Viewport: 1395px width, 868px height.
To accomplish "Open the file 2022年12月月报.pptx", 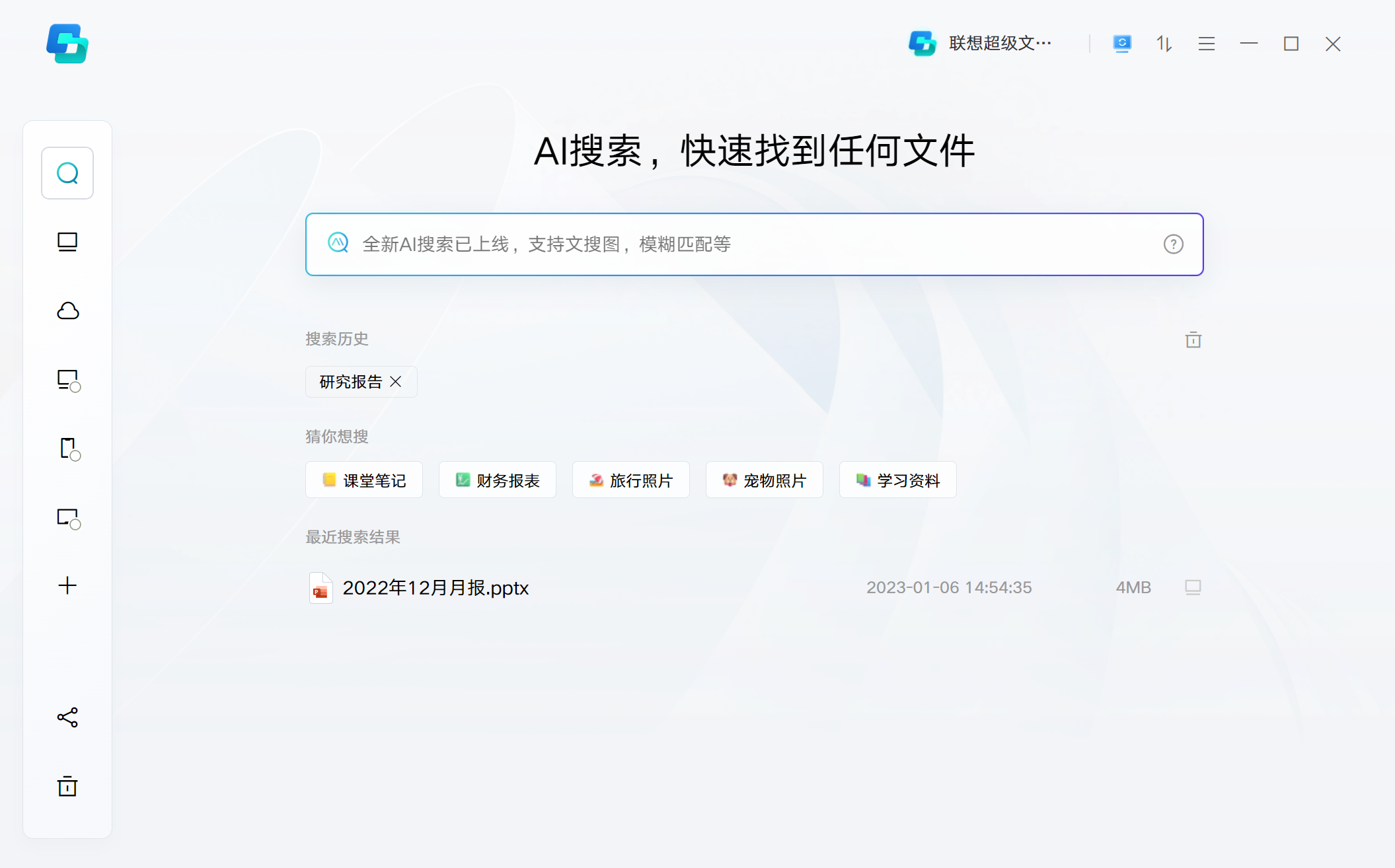I will point(435,587).
